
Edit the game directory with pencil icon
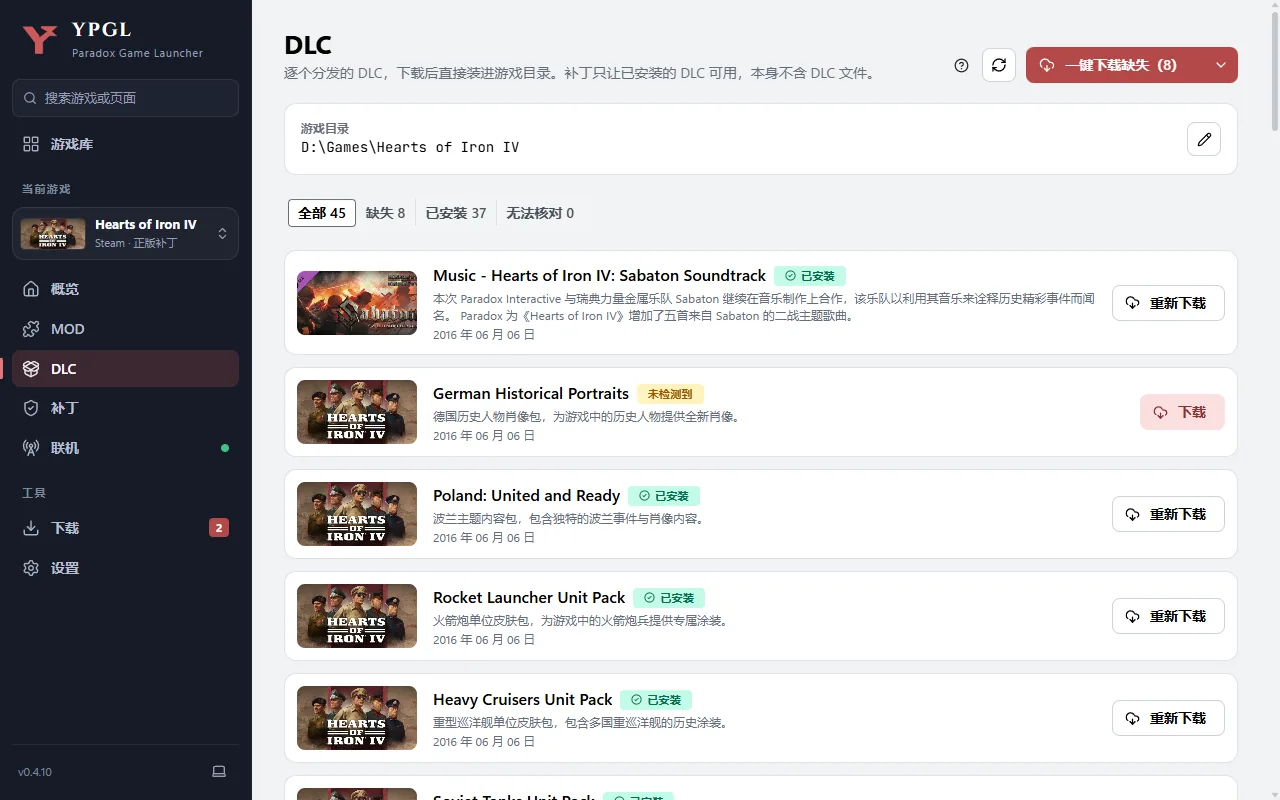coord(1204,139)
